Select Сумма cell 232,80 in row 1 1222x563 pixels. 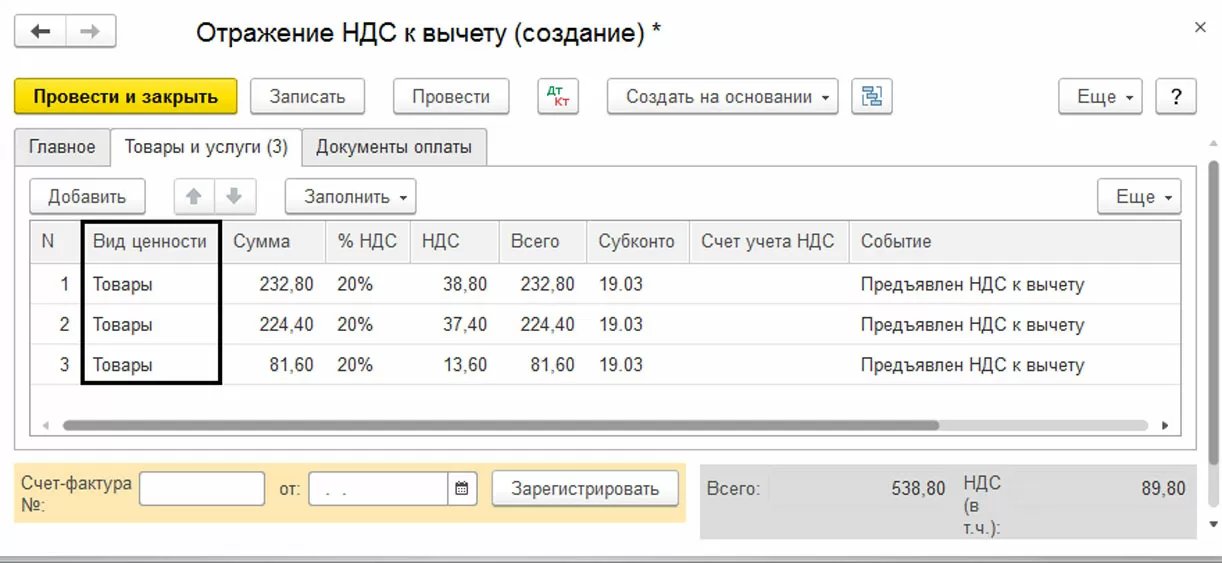coord(273,284)
